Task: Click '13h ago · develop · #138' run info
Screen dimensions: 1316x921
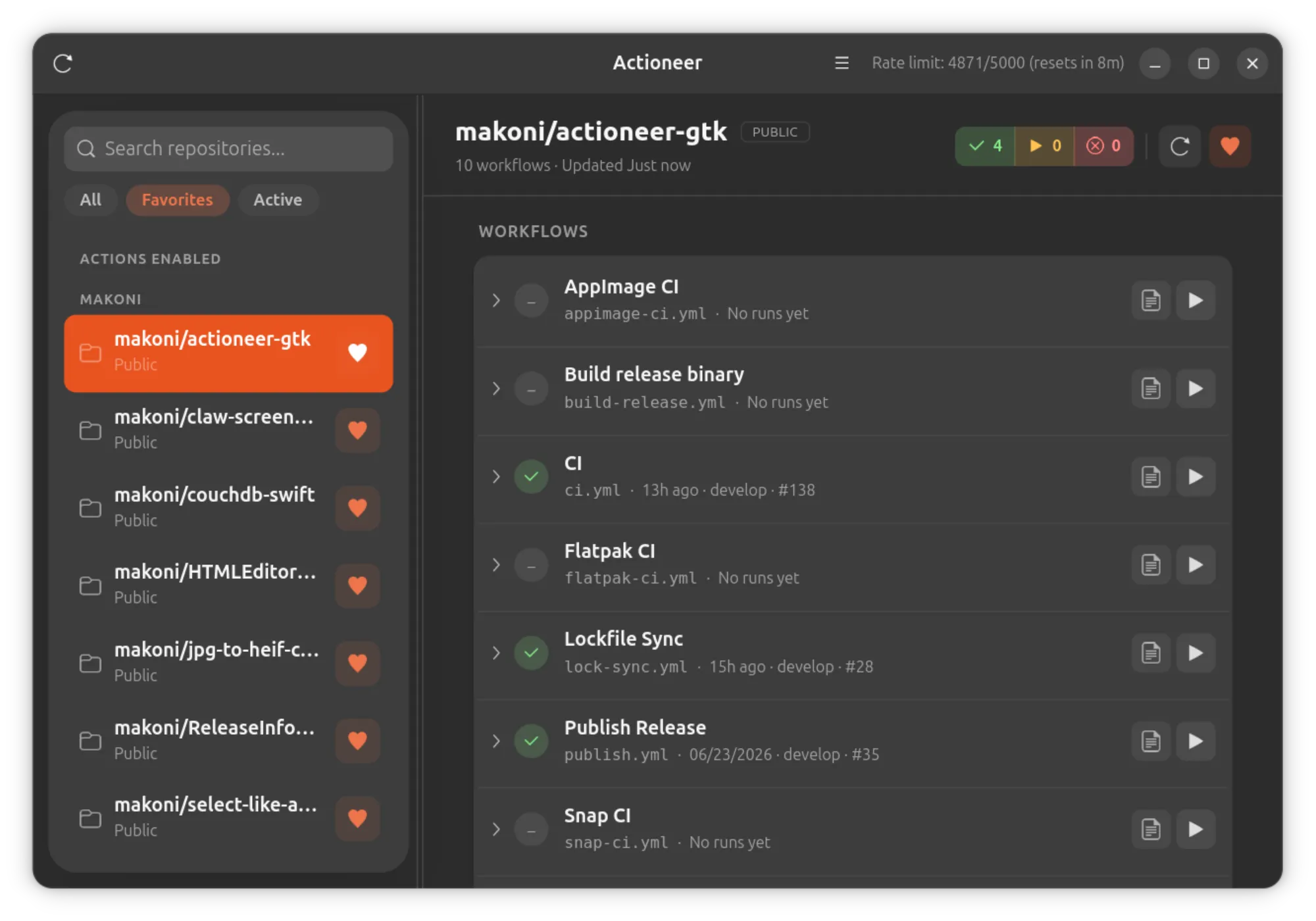Action: point(728,491)
